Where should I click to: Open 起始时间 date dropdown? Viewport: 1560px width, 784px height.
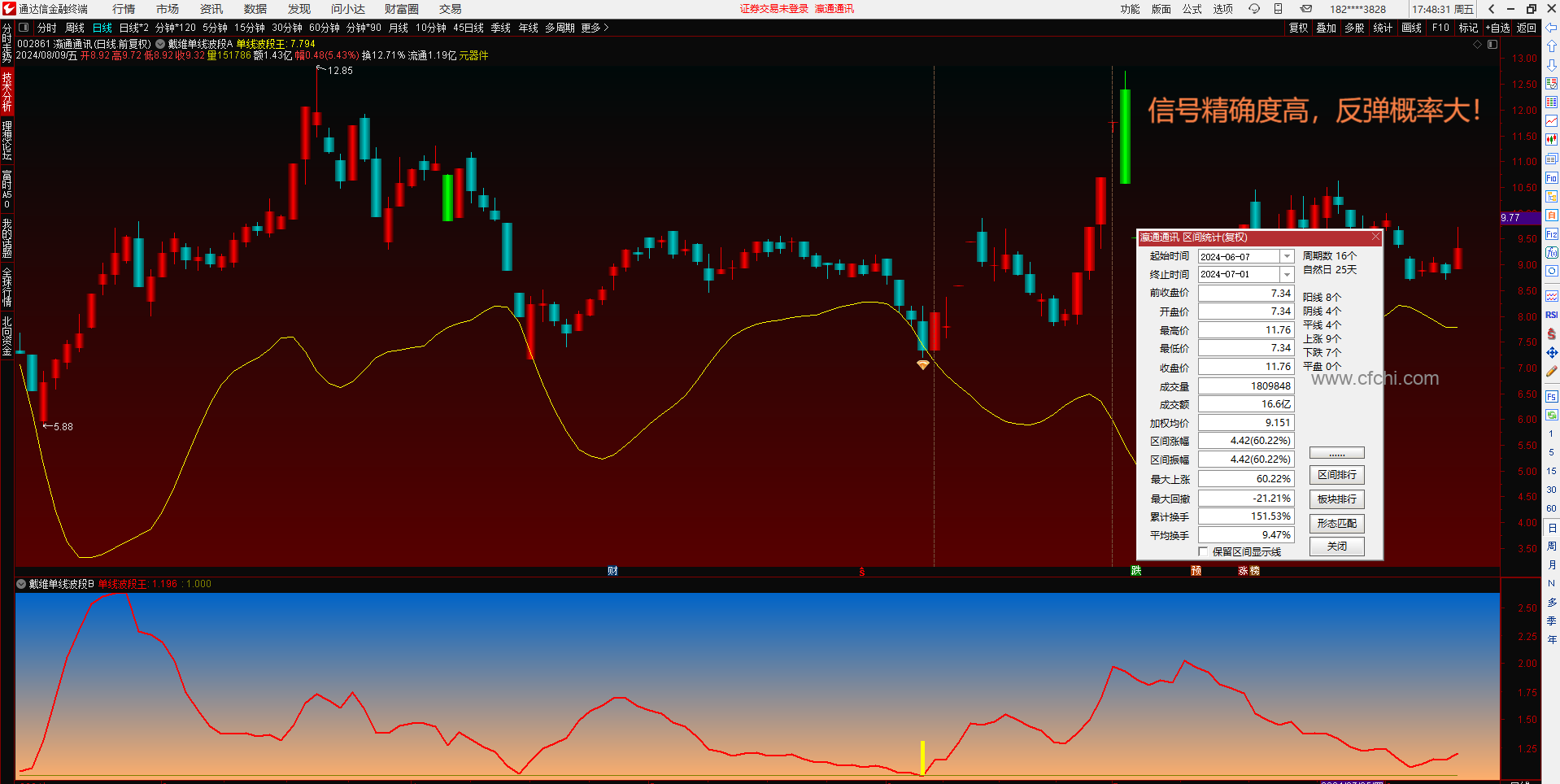(1287, 257)
